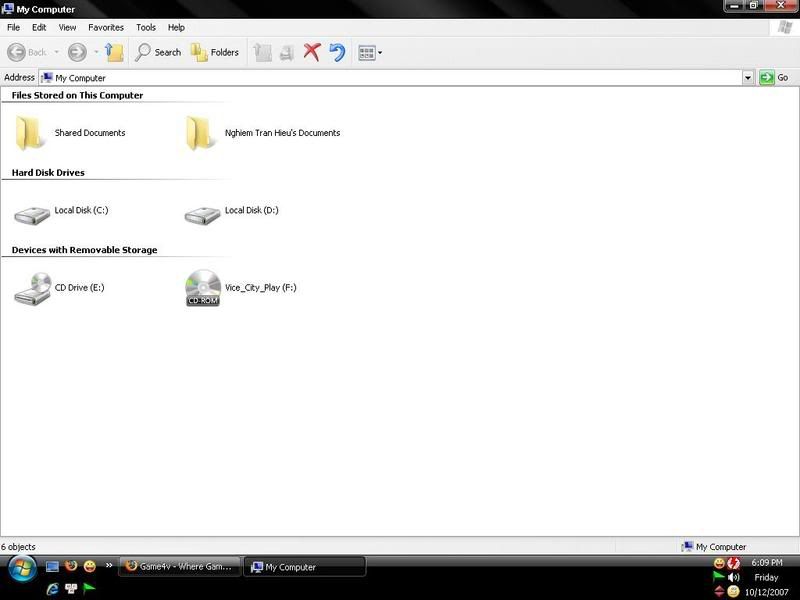Expand the Forward history dropdown arrow
The height and width of the screenshot is (600, 800).
[x=96, y=52]
